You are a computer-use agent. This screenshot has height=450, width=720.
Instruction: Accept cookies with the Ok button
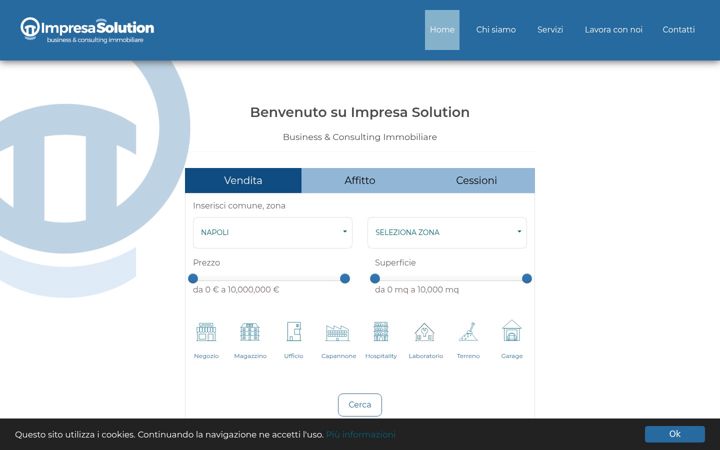tap(675, 434)
